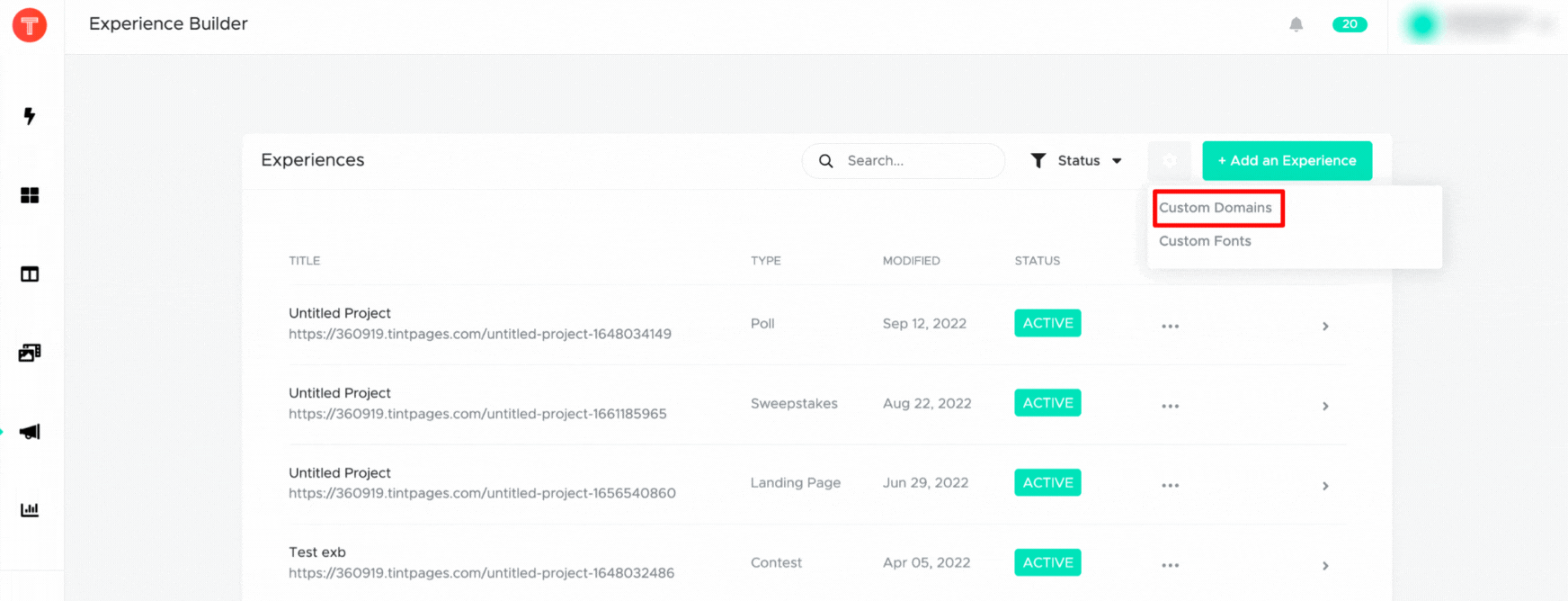Click the TYPE column header
The width and height of the screenshot is (1568, 601).
(x=766, y=261)
